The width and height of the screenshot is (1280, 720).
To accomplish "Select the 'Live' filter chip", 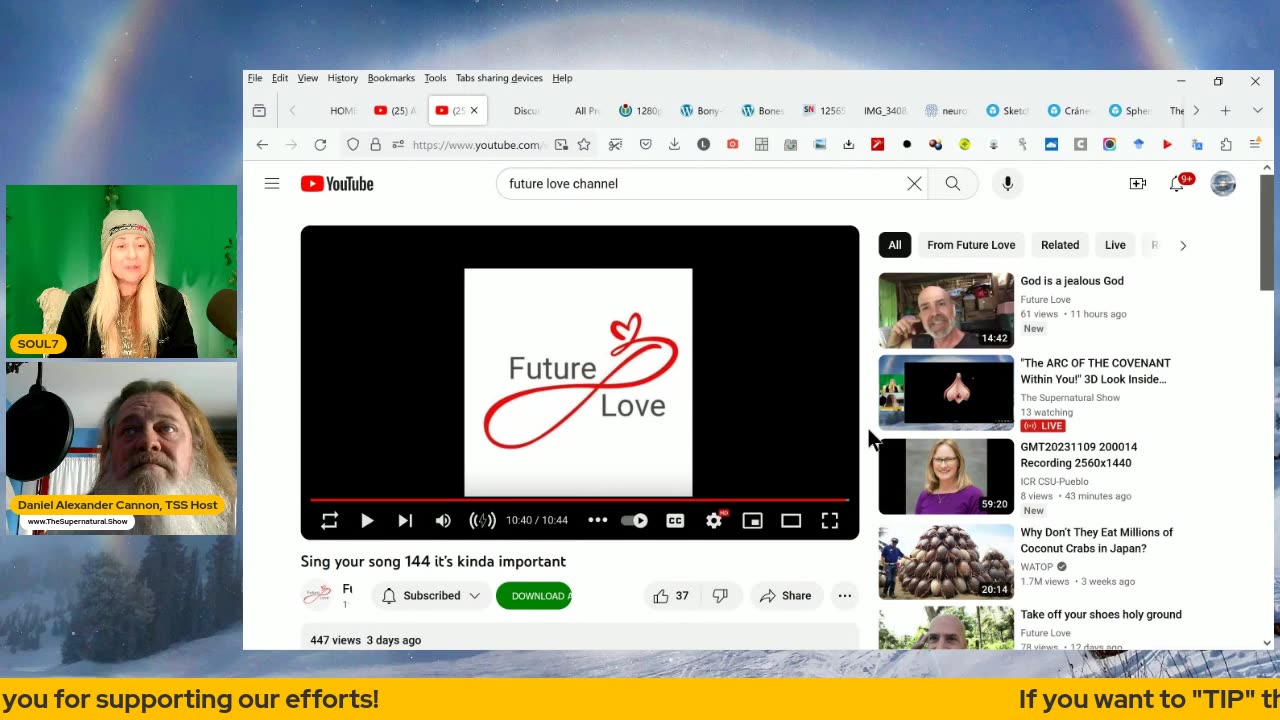I will (x=1115, y=245).
